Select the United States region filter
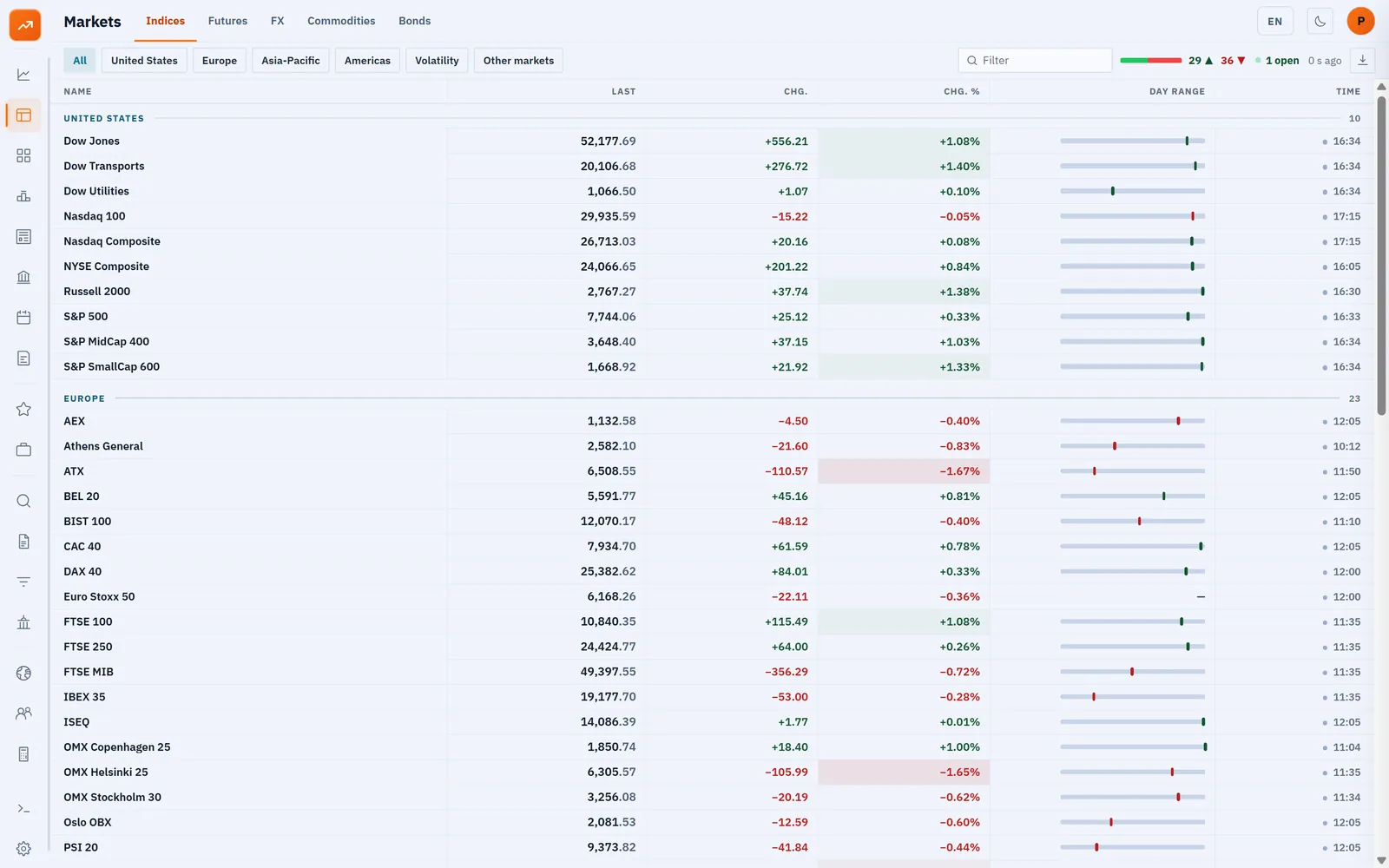This screenshot has height=868, width=1389. [x=144, y=61]
